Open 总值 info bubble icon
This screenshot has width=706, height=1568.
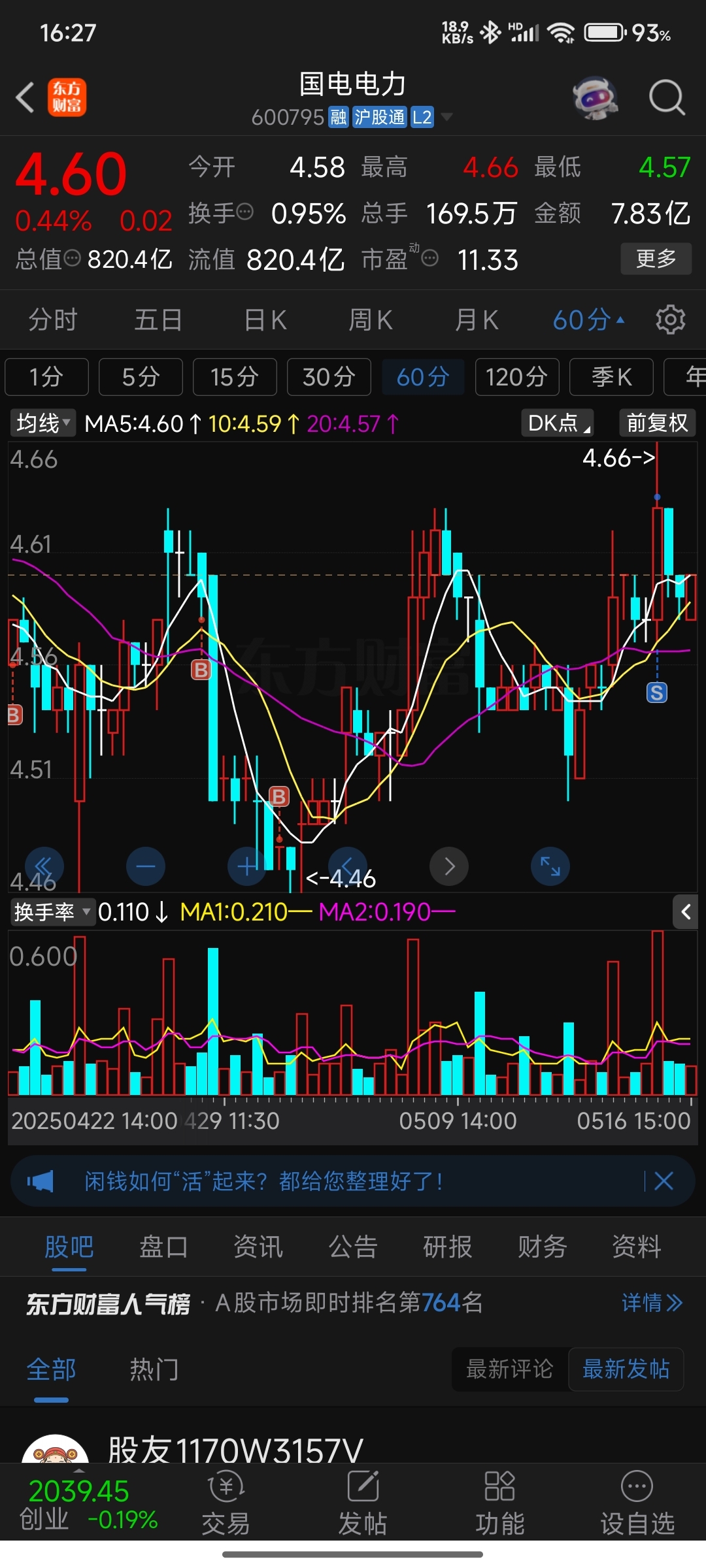73,259
